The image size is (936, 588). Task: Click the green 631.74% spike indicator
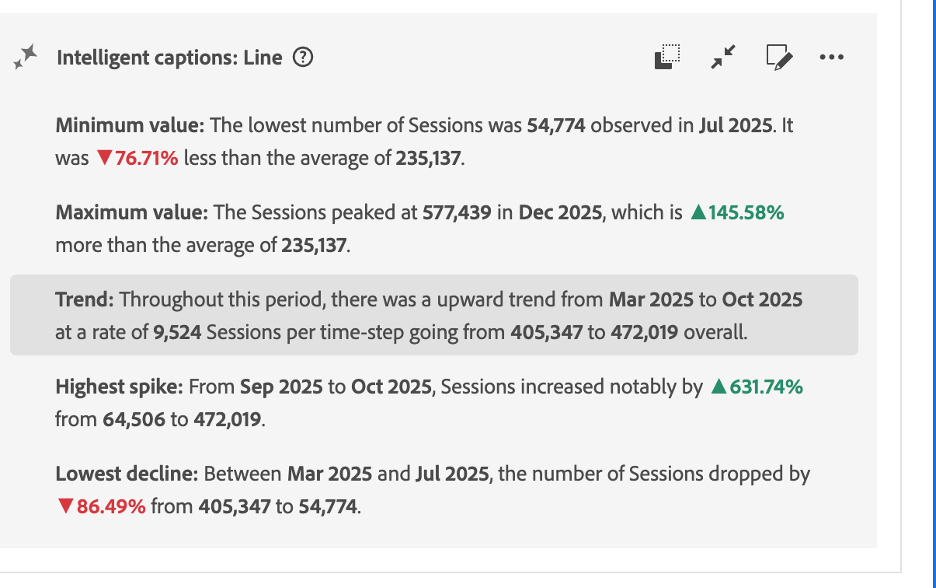(755, 387)
